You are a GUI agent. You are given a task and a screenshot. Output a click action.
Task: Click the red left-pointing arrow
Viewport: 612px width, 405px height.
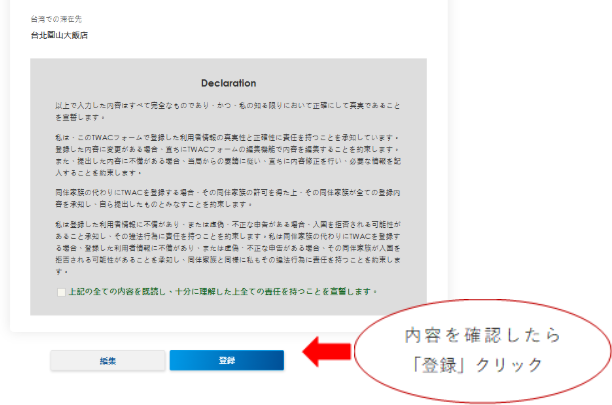click(x=325, y=350)
